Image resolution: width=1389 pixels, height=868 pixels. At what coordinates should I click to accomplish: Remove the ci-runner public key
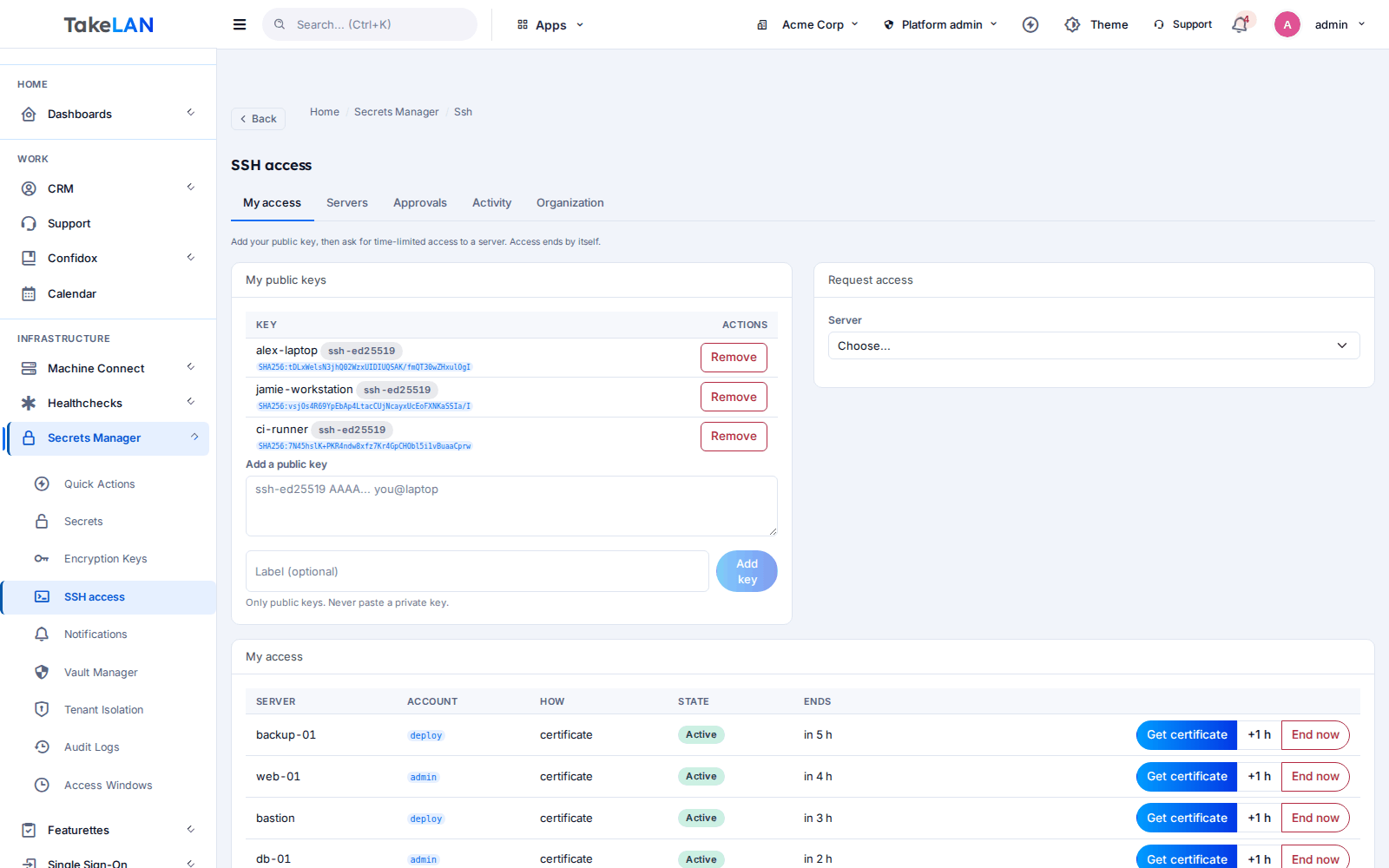[x=734, y=437]
